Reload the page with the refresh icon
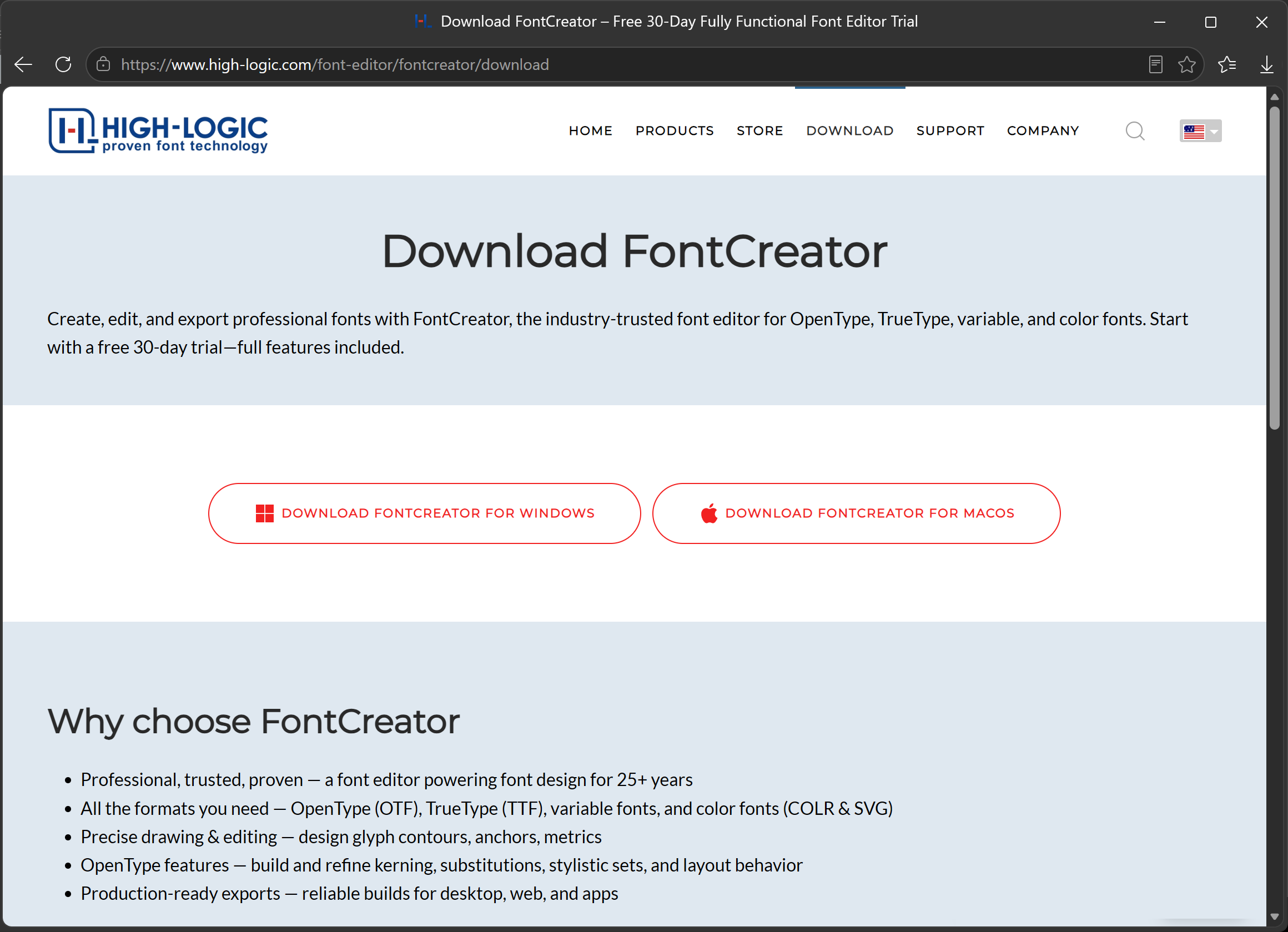This screenshot has width=1288, height=932. click(x=64, y=65)
